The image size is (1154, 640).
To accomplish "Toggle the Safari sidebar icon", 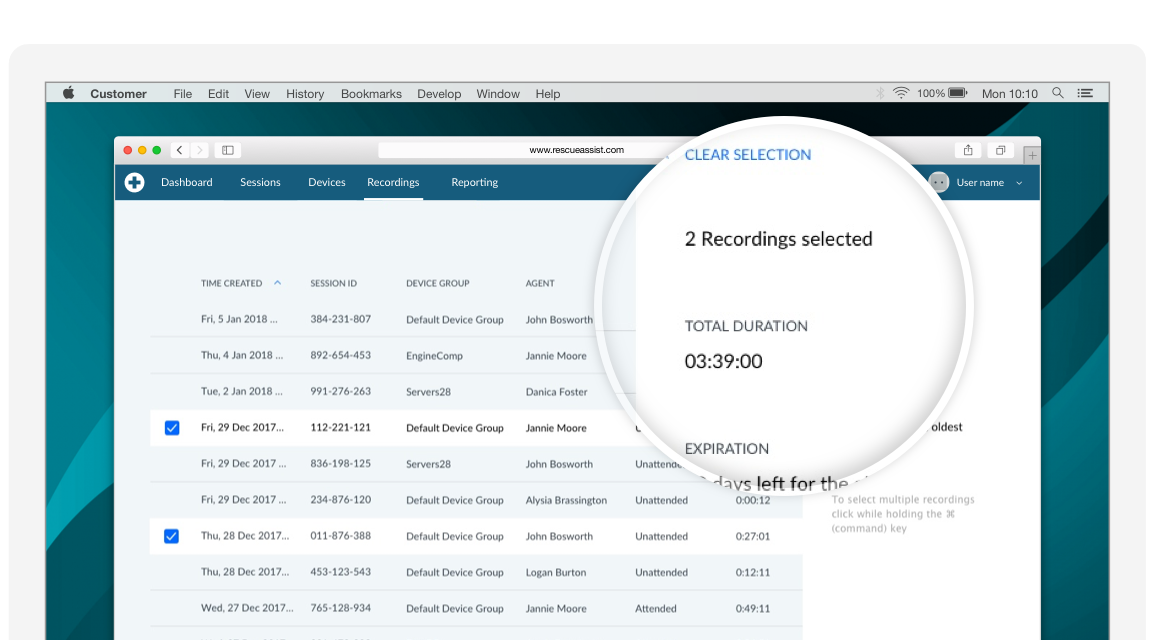I will 228,150.
